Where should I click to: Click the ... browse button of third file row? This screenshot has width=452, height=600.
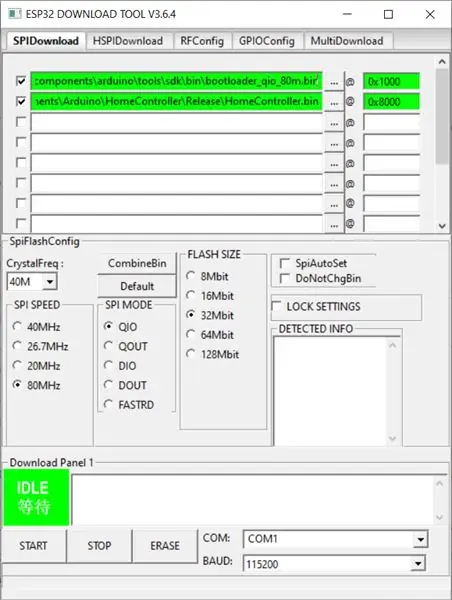[334, 123]
